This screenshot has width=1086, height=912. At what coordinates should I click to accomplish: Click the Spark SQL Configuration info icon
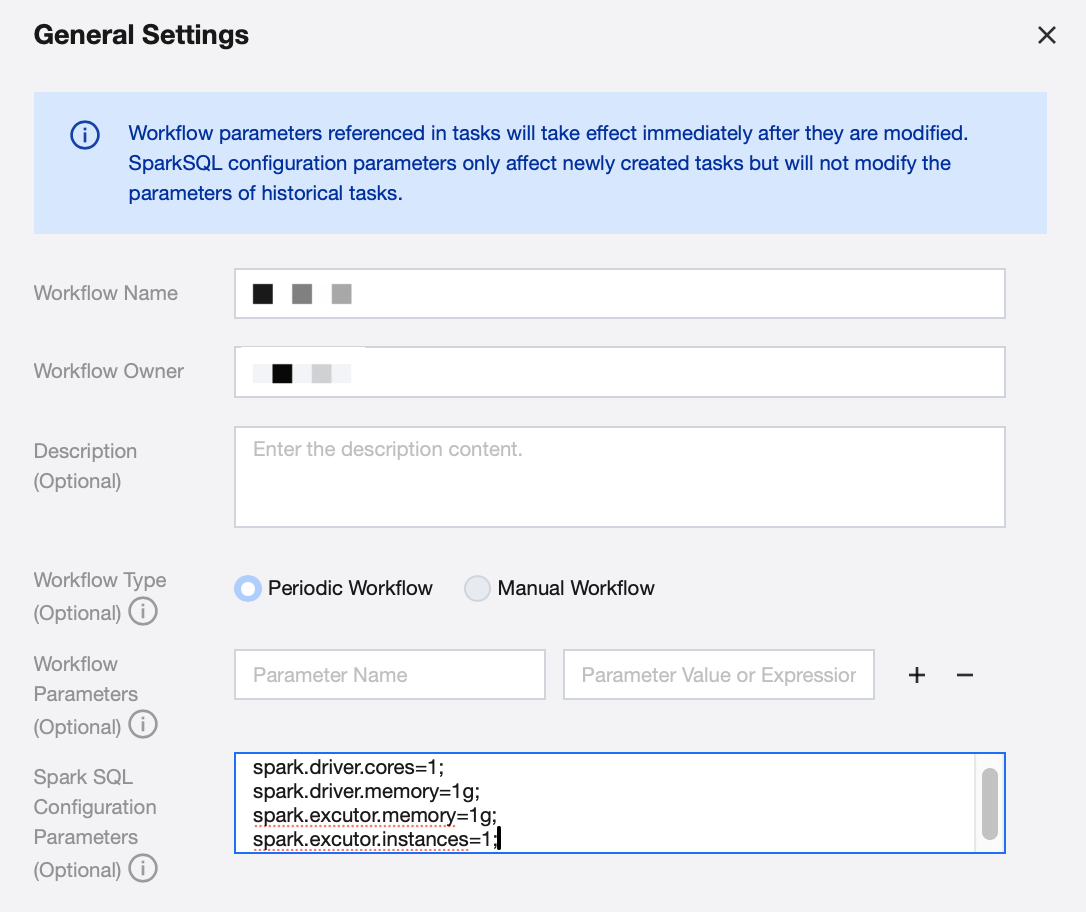[143, 868]
